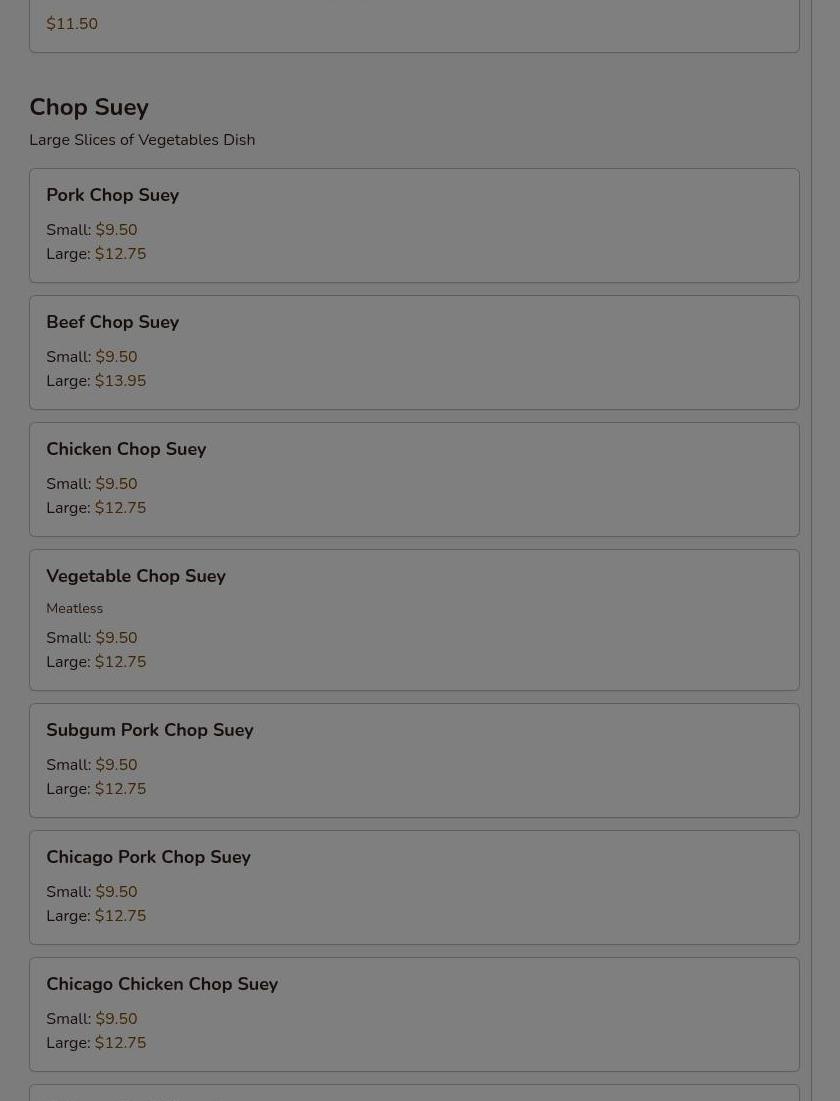Select the Pork Chop Suey menu item

(x=414, y=225)
